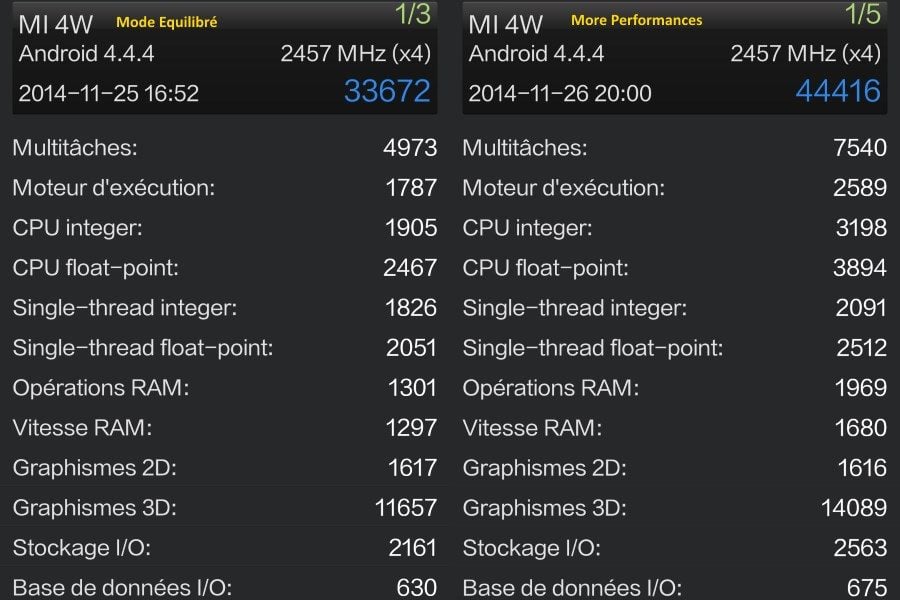Image resolution: width=900 pixels, height=600 pixels.
Task: Click the Graphismes 2D value 1616
Action: point(861,468)
